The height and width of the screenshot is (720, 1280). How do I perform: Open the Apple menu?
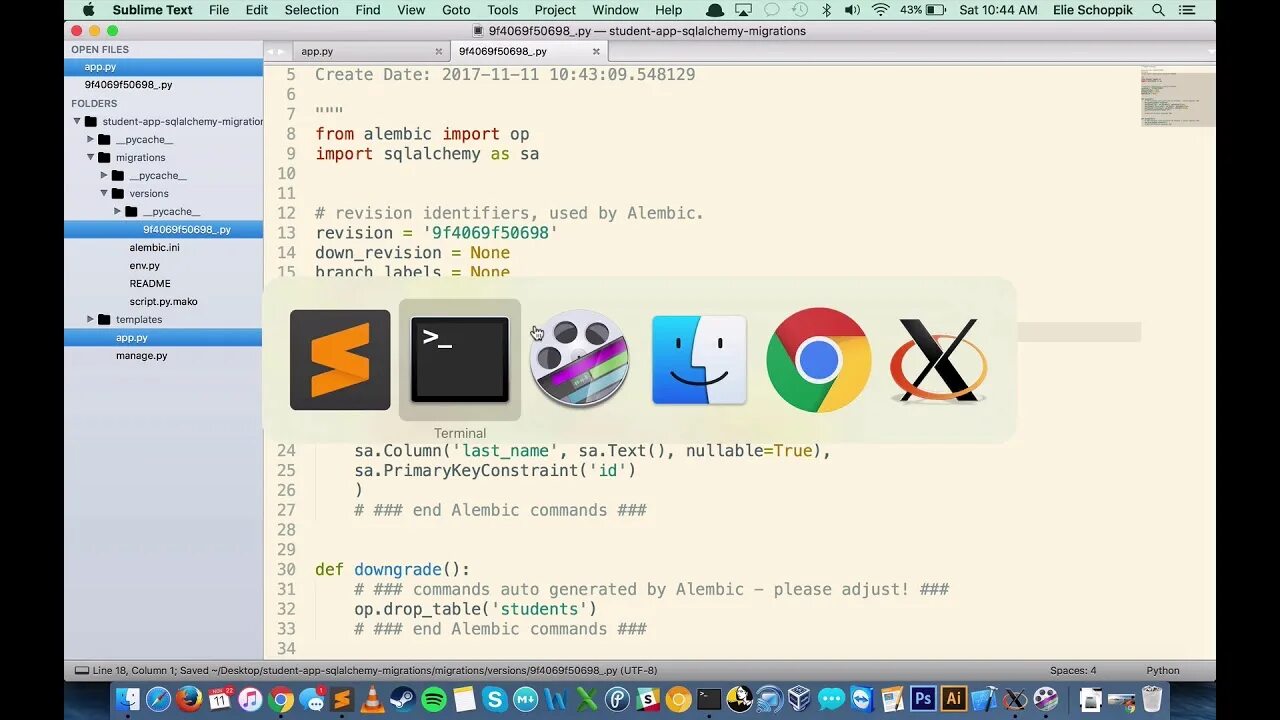(x=88, y=10)
